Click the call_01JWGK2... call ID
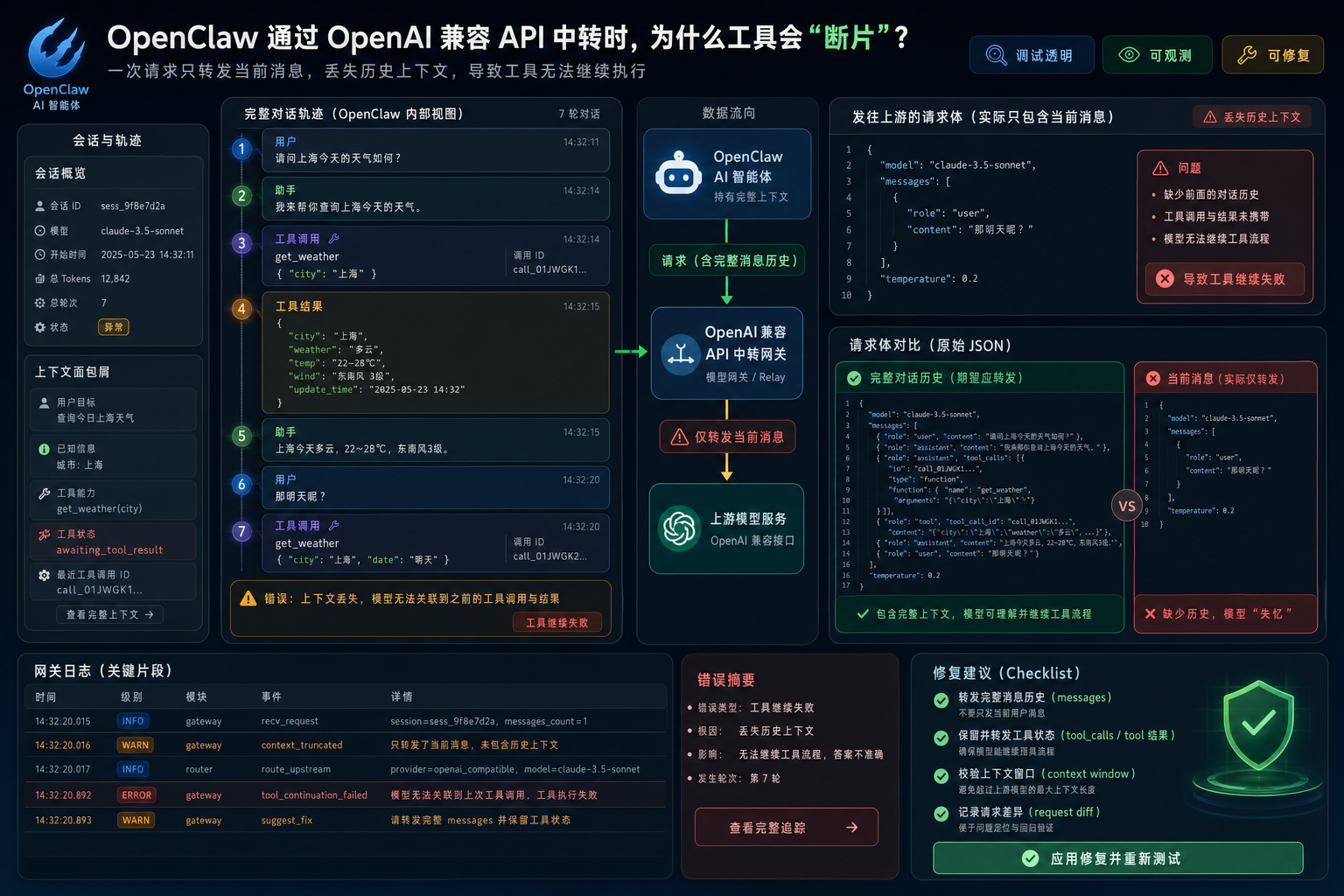Screen dimensions: 1344x896 tap(549, 556)
